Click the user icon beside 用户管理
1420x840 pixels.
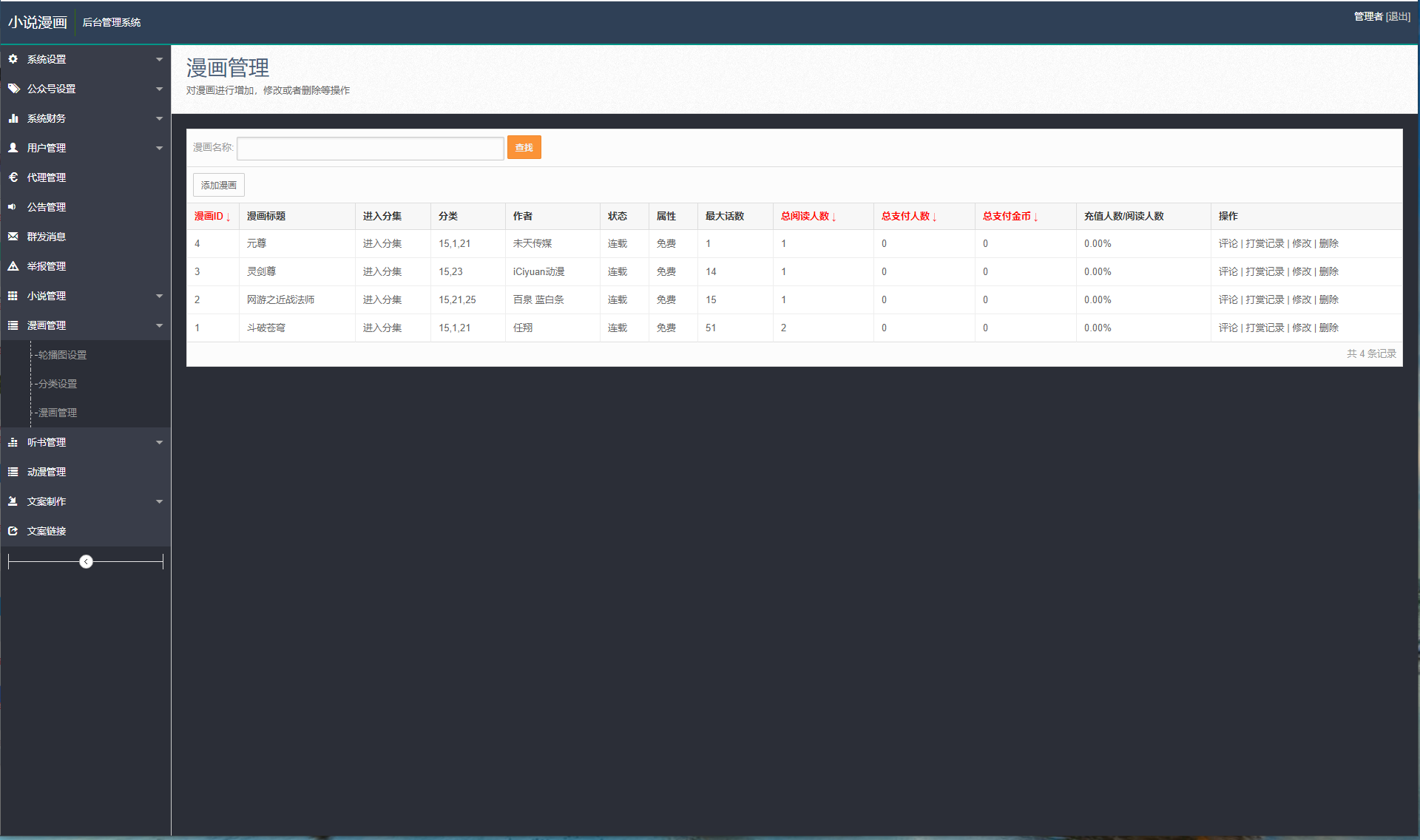pos(13,148)
